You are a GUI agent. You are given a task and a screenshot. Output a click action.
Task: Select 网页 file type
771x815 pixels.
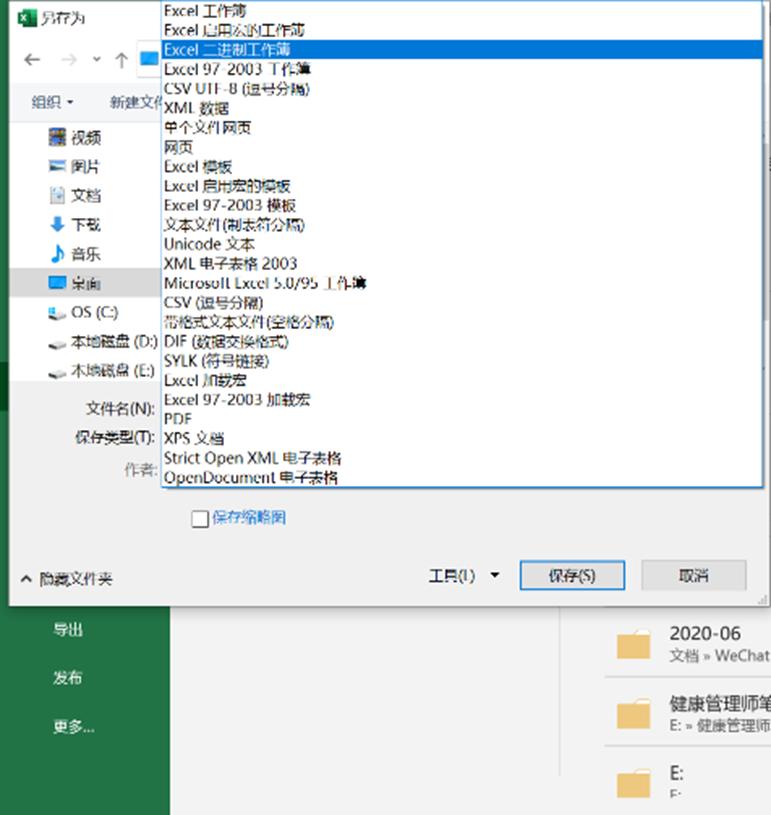pos(462,147)
